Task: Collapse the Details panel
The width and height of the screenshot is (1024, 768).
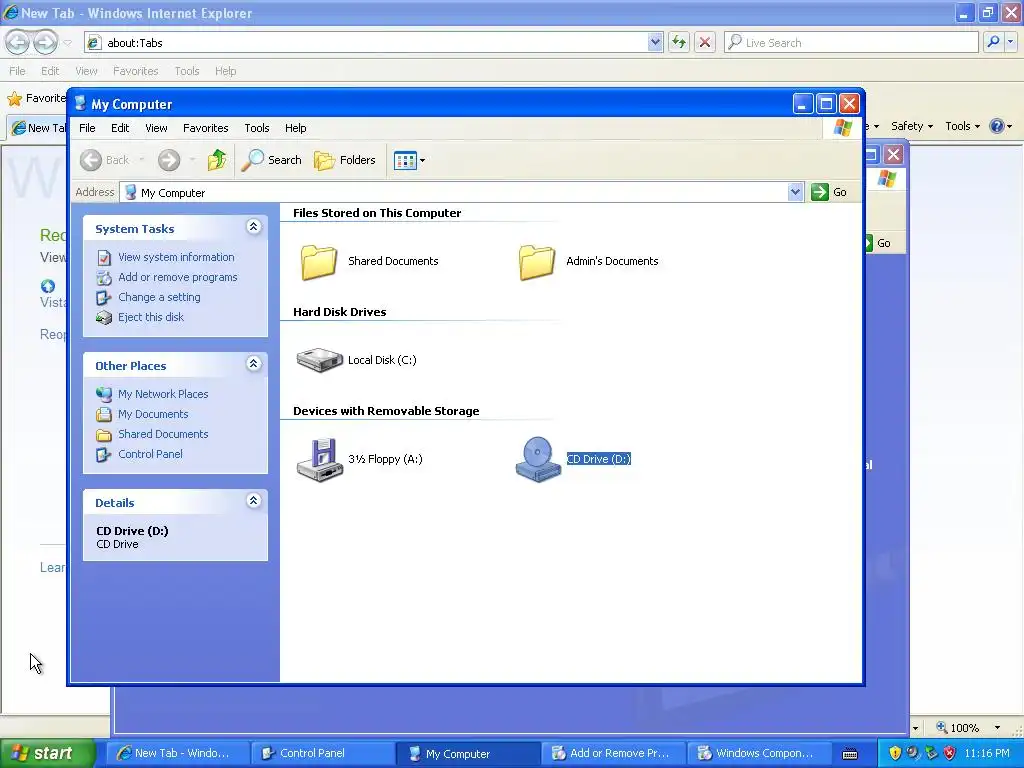Action: [253, 501]
